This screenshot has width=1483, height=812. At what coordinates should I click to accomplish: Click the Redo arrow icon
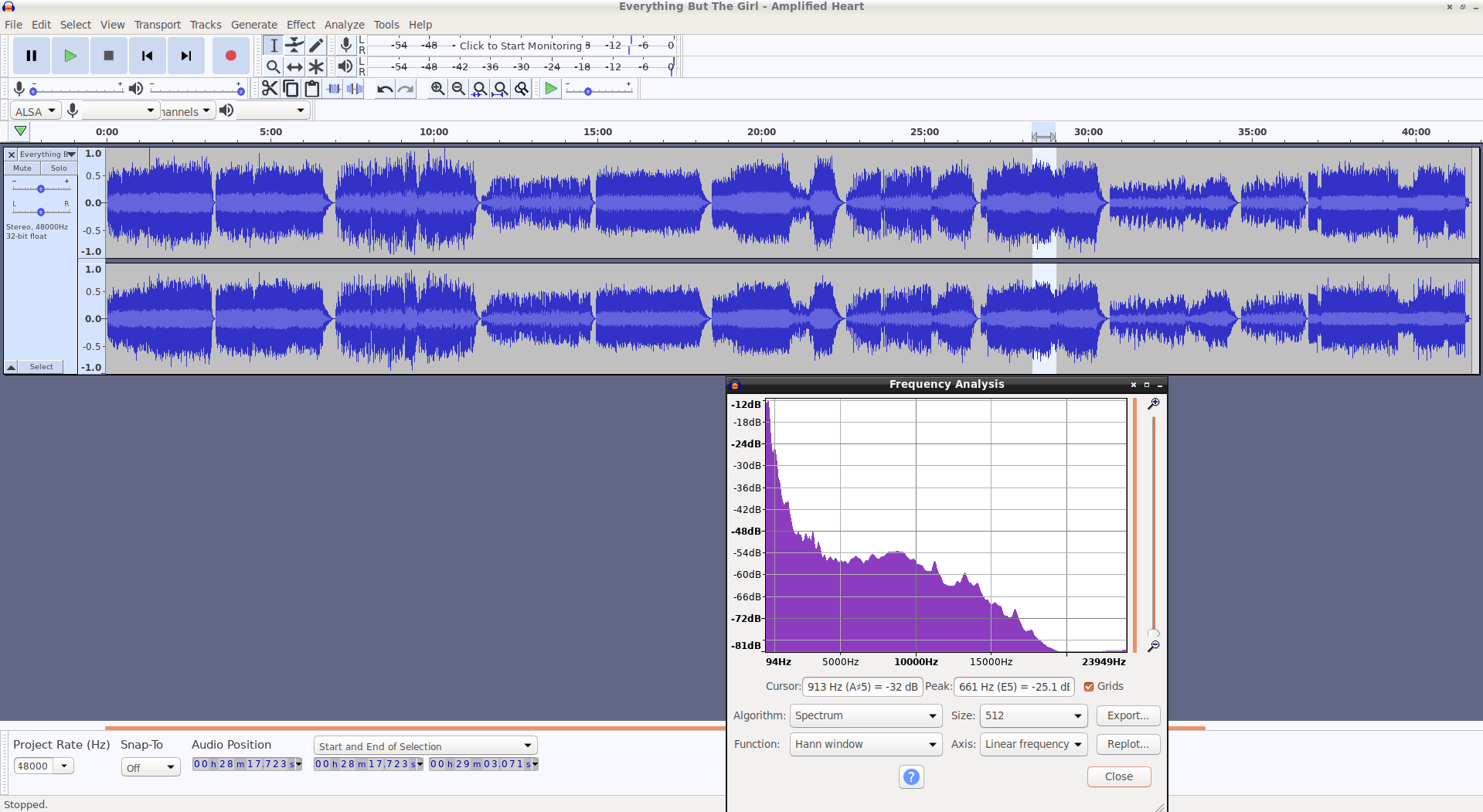point(406,89)
